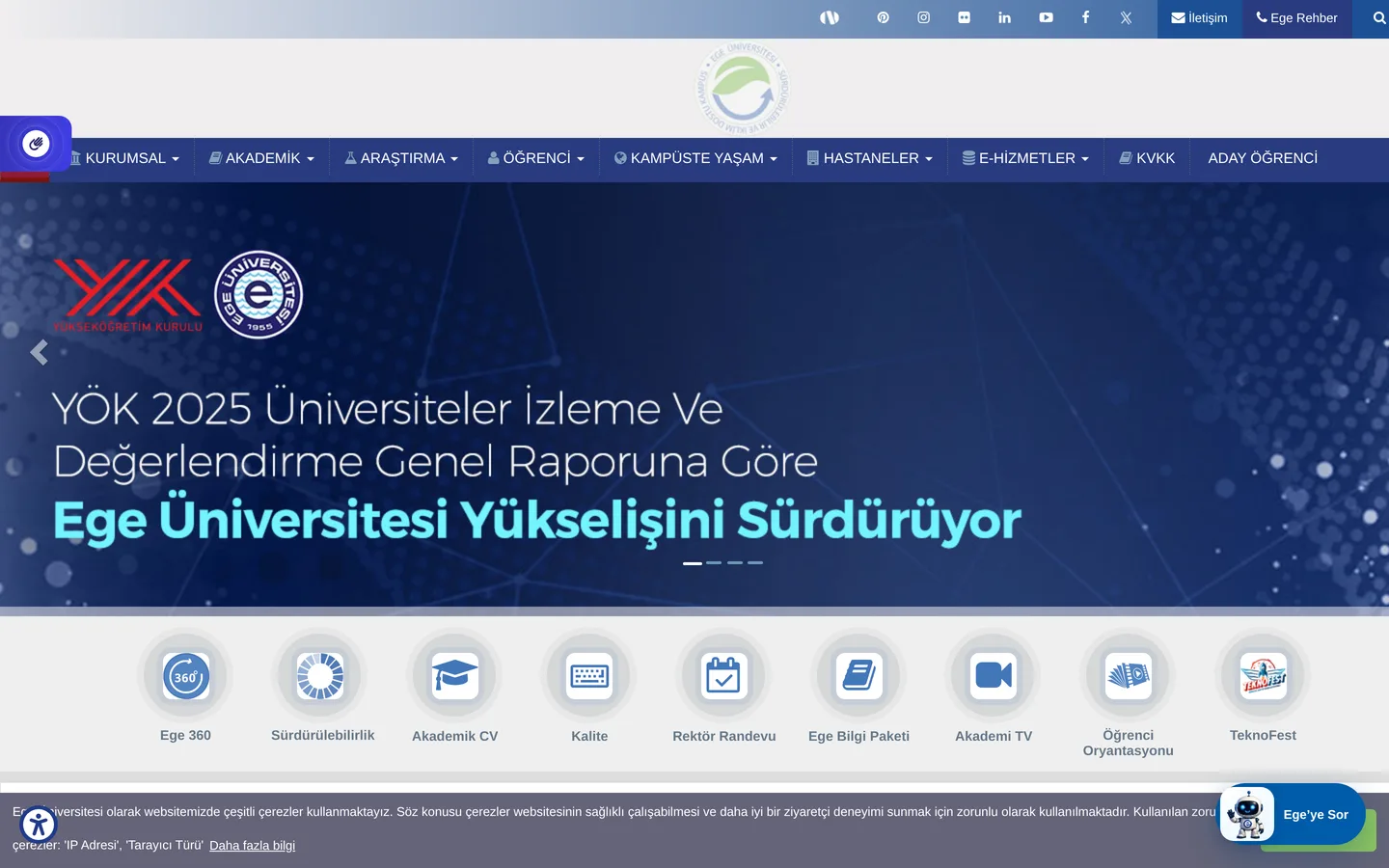This screenshot has width=1389, height=868.
Task: Open the Instagram social icon
Action: pyautogui.click(x=923, y=17)
